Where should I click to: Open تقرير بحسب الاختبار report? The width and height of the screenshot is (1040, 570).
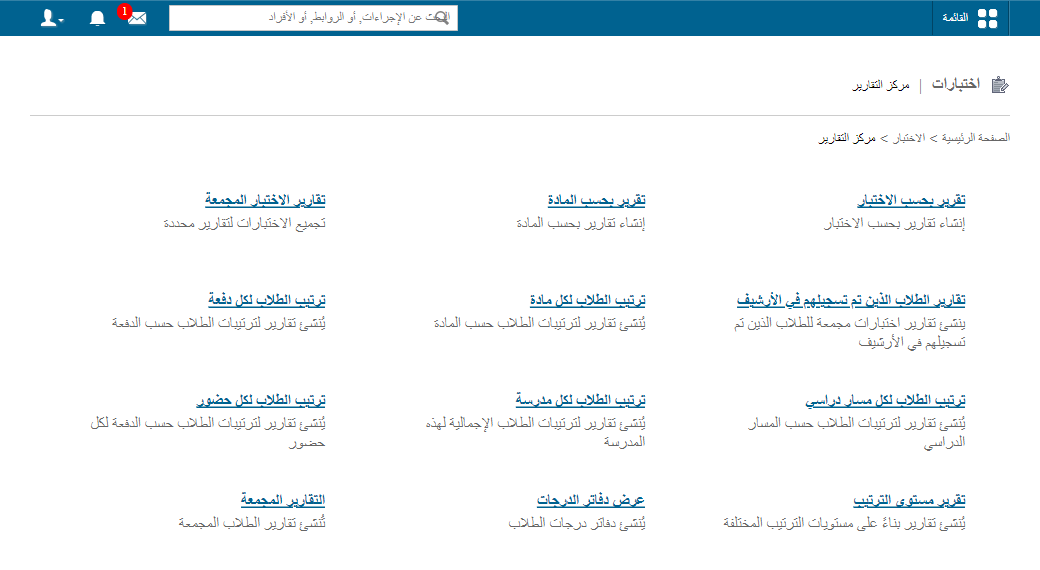911,200
